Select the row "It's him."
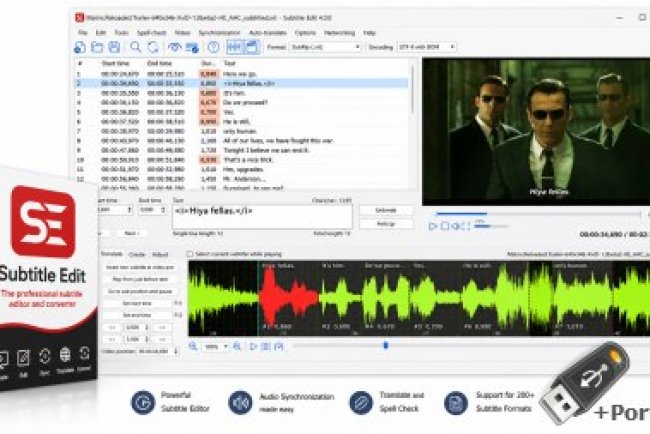This screenshot has height=434, width=650. [242, 93]
